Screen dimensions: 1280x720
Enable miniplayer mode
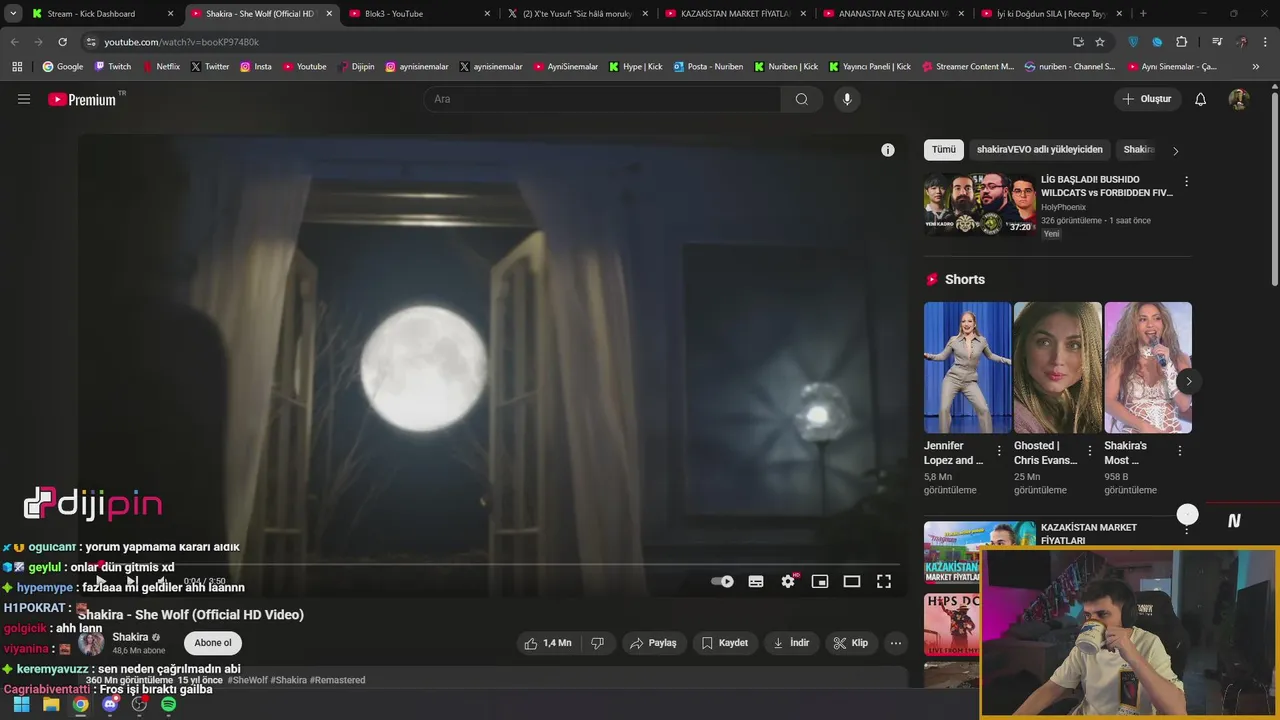click(820, 581)
